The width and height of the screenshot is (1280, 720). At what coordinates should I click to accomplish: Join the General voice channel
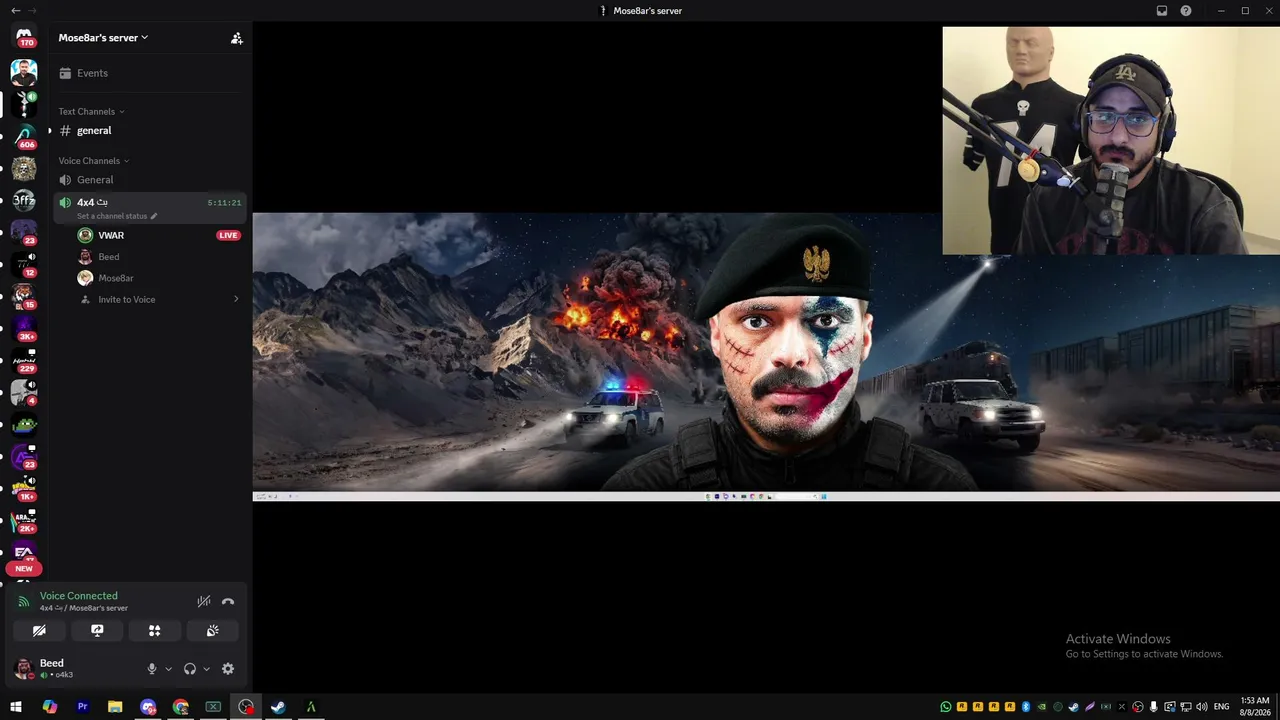coord(150,180)
